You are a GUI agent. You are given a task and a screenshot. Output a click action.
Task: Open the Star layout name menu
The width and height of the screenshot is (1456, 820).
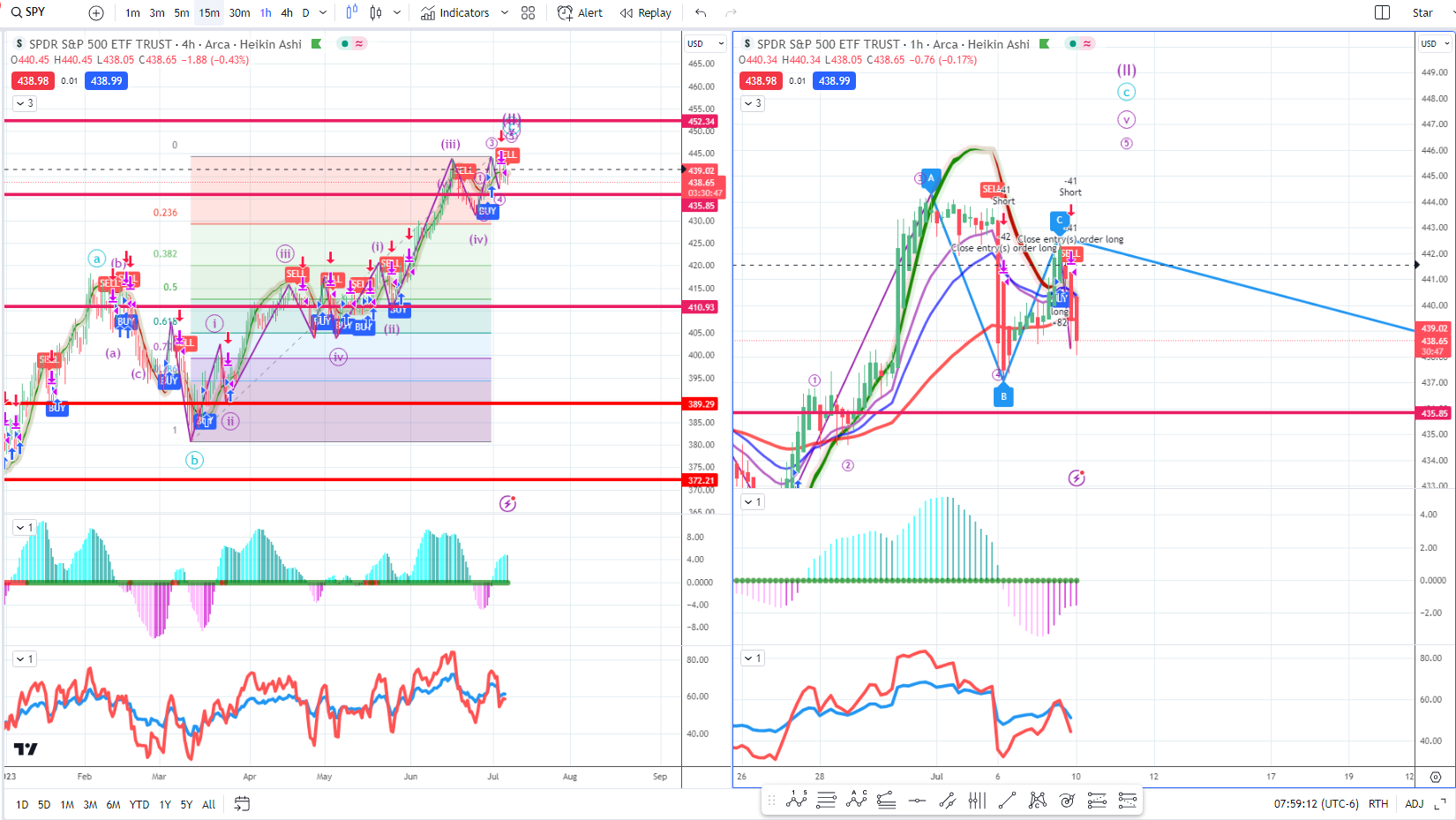(1422, 13)
